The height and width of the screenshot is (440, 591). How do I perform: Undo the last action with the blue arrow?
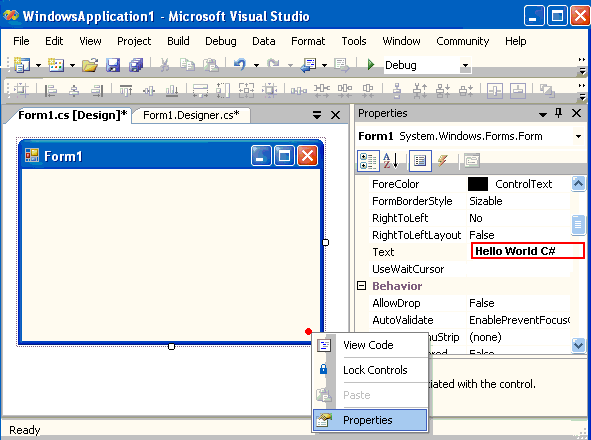(x=240, y=65)
